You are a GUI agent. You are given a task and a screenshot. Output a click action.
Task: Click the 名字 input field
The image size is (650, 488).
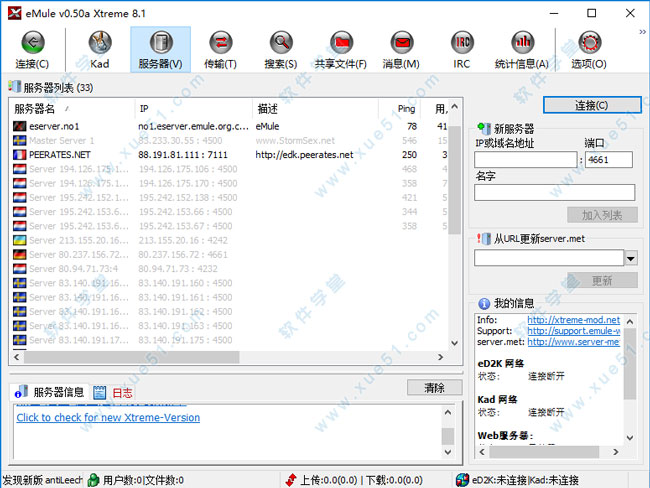tap(555, 193)
